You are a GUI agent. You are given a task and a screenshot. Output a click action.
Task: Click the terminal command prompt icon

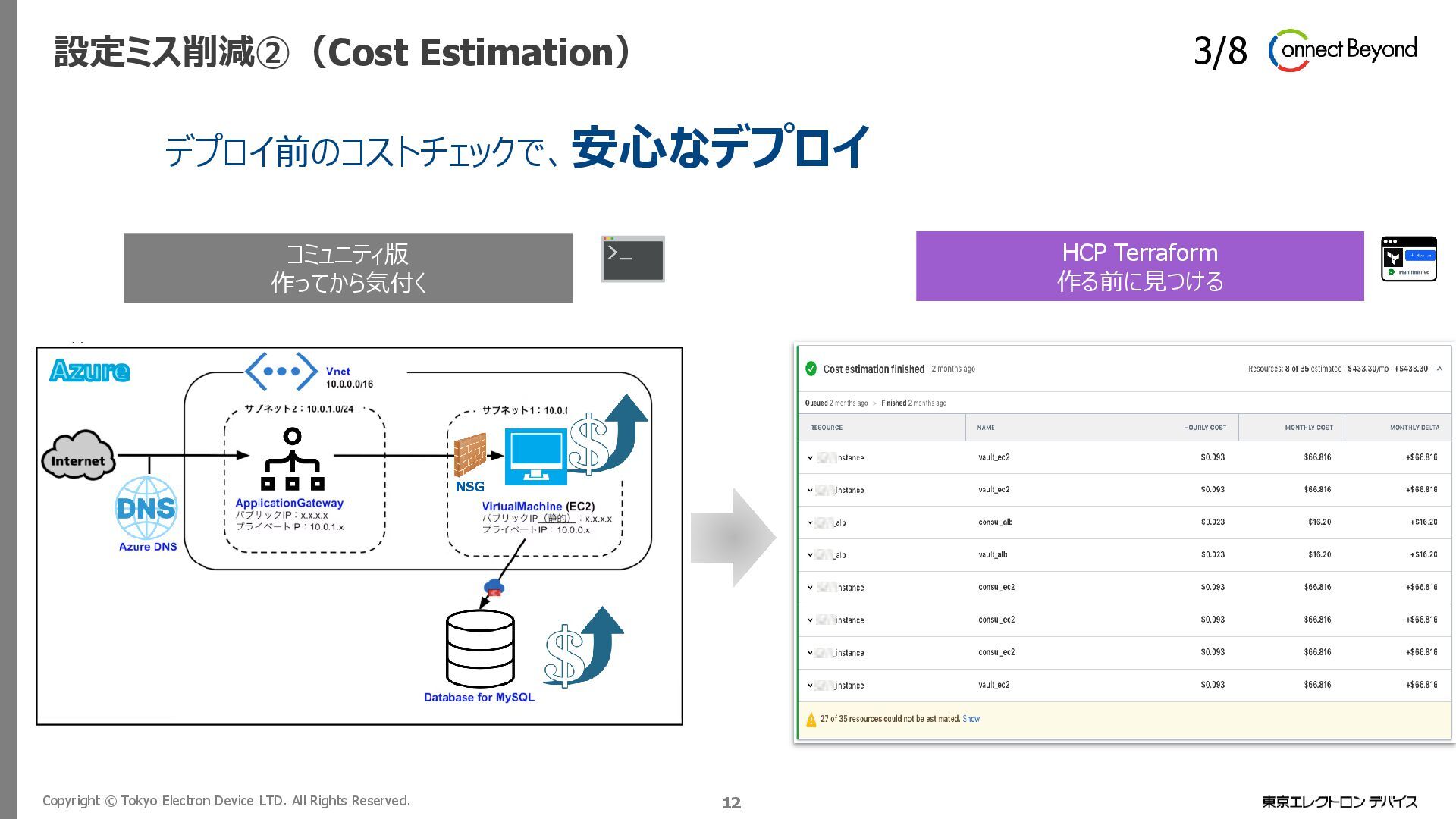coord(632,259)
